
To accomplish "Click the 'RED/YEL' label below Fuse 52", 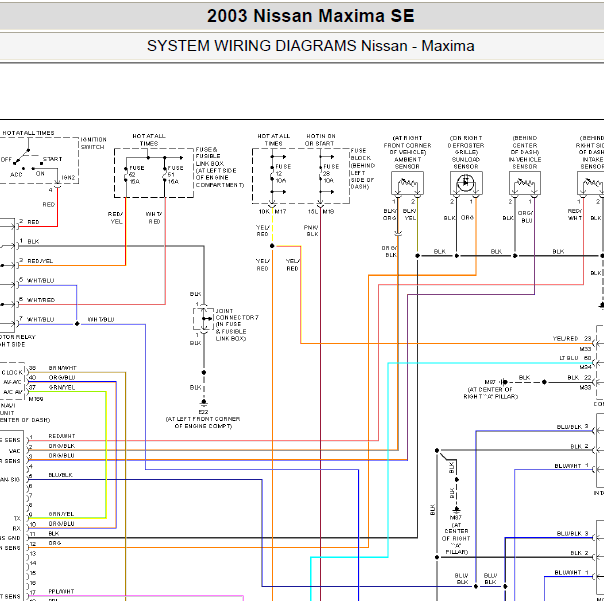I will tap(116, 218).
